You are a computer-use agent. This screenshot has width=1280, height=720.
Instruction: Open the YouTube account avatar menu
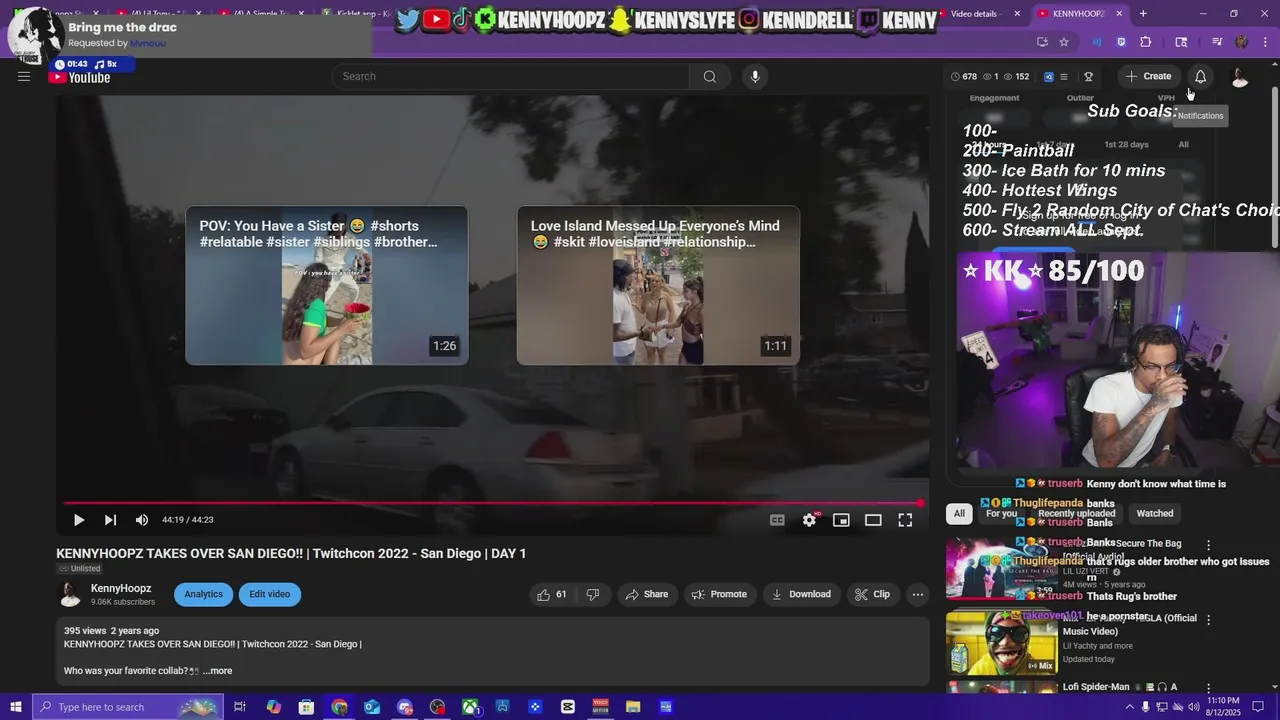[1240, 77]
